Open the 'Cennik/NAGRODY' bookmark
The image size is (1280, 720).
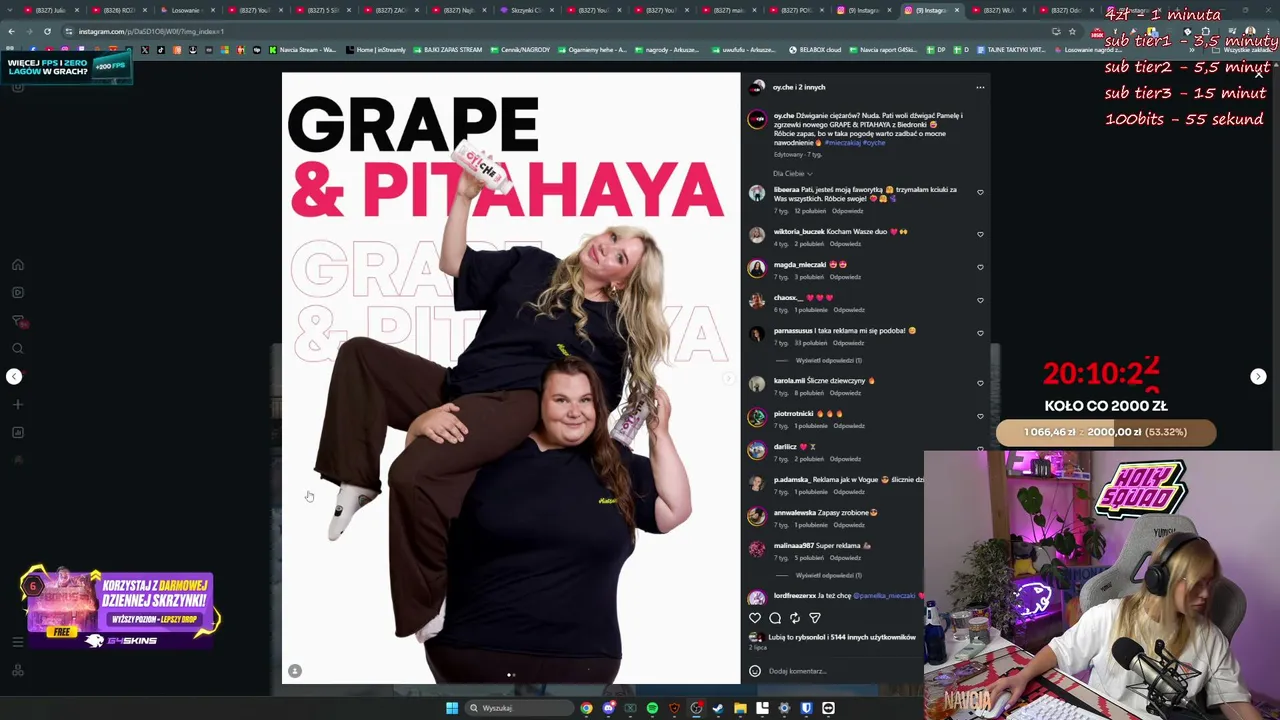pos(520,49)
